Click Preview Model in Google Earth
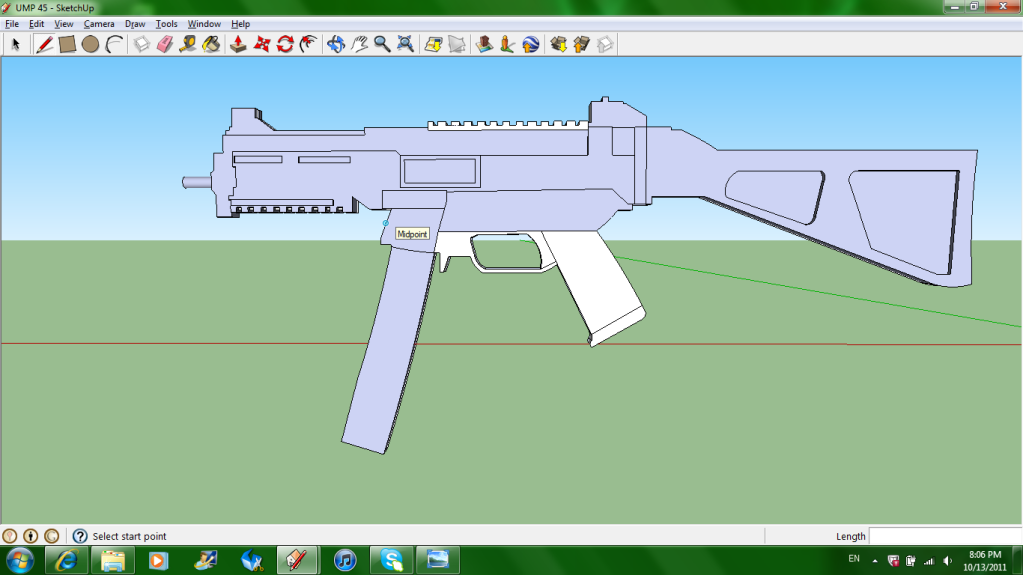This screenshot has width=1023, height=575. coord(530,44)
